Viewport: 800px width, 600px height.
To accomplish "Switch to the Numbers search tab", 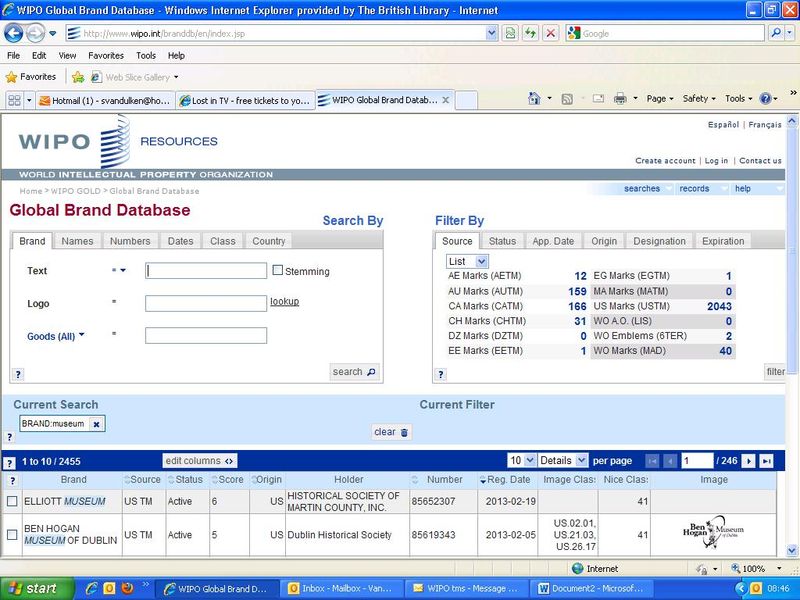I will [130, 241].
